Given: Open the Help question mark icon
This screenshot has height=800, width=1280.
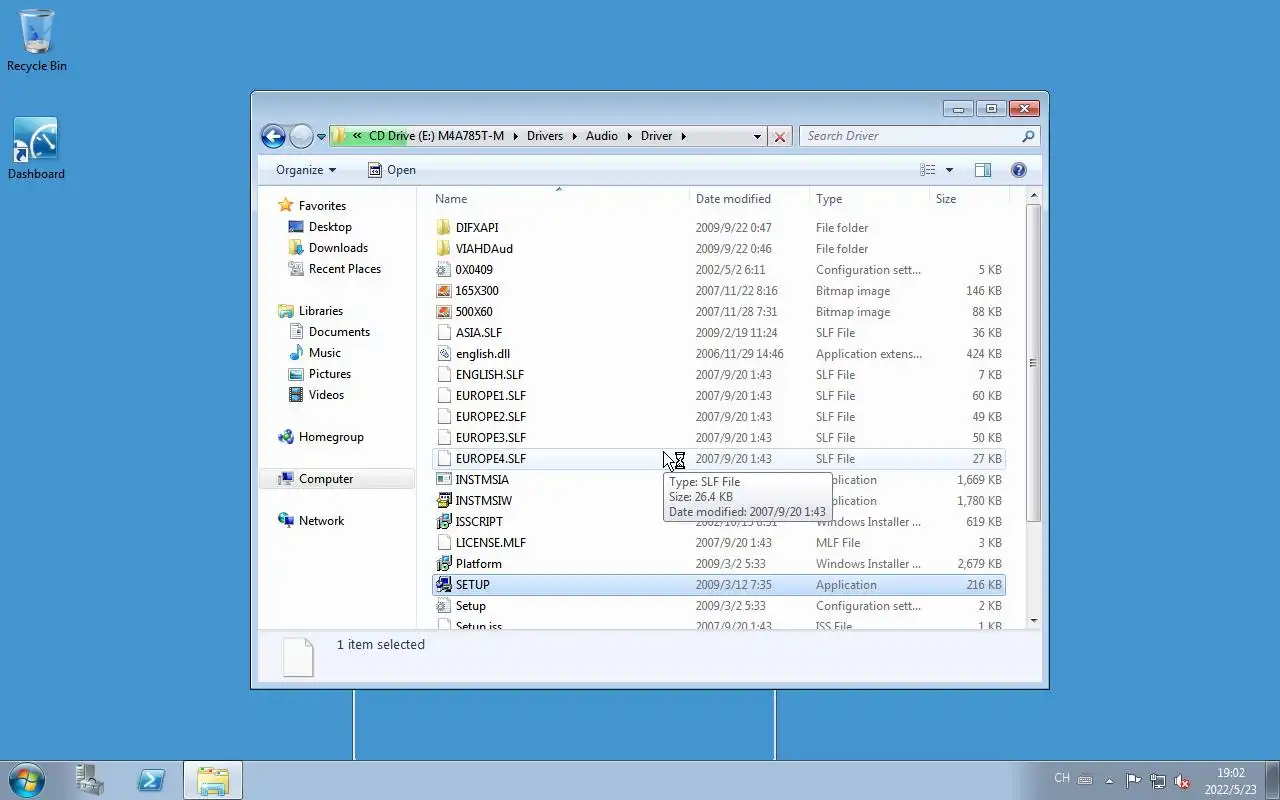Looking at the screenshot, I should [x=1019, y=170].
